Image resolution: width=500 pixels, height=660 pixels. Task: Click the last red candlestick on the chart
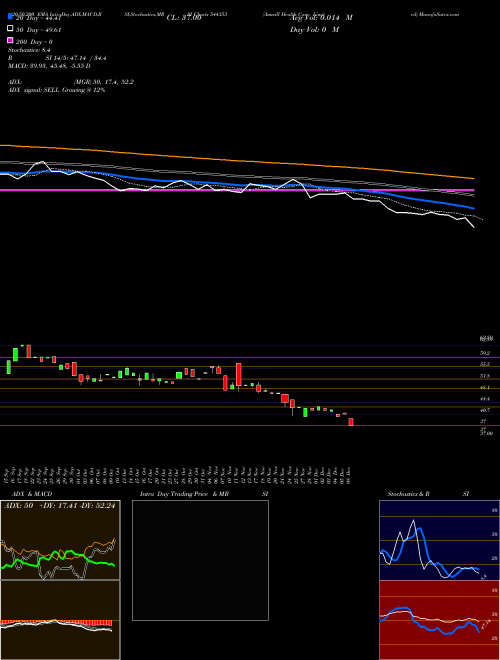click(x=351, y=422)
